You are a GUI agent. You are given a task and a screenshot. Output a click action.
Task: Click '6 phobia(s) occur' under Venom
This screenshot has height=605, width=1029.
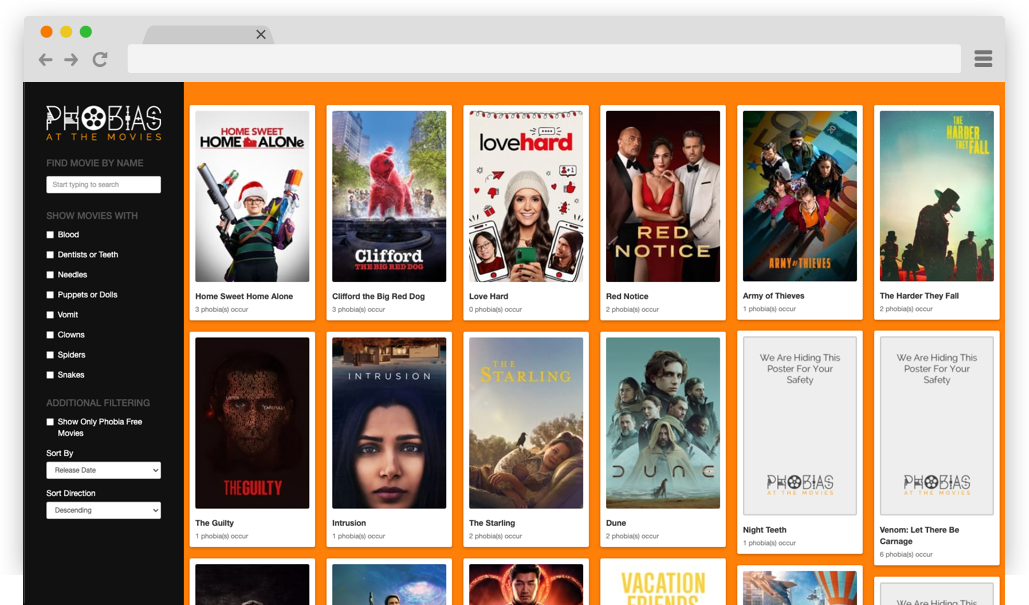[906, 554]
